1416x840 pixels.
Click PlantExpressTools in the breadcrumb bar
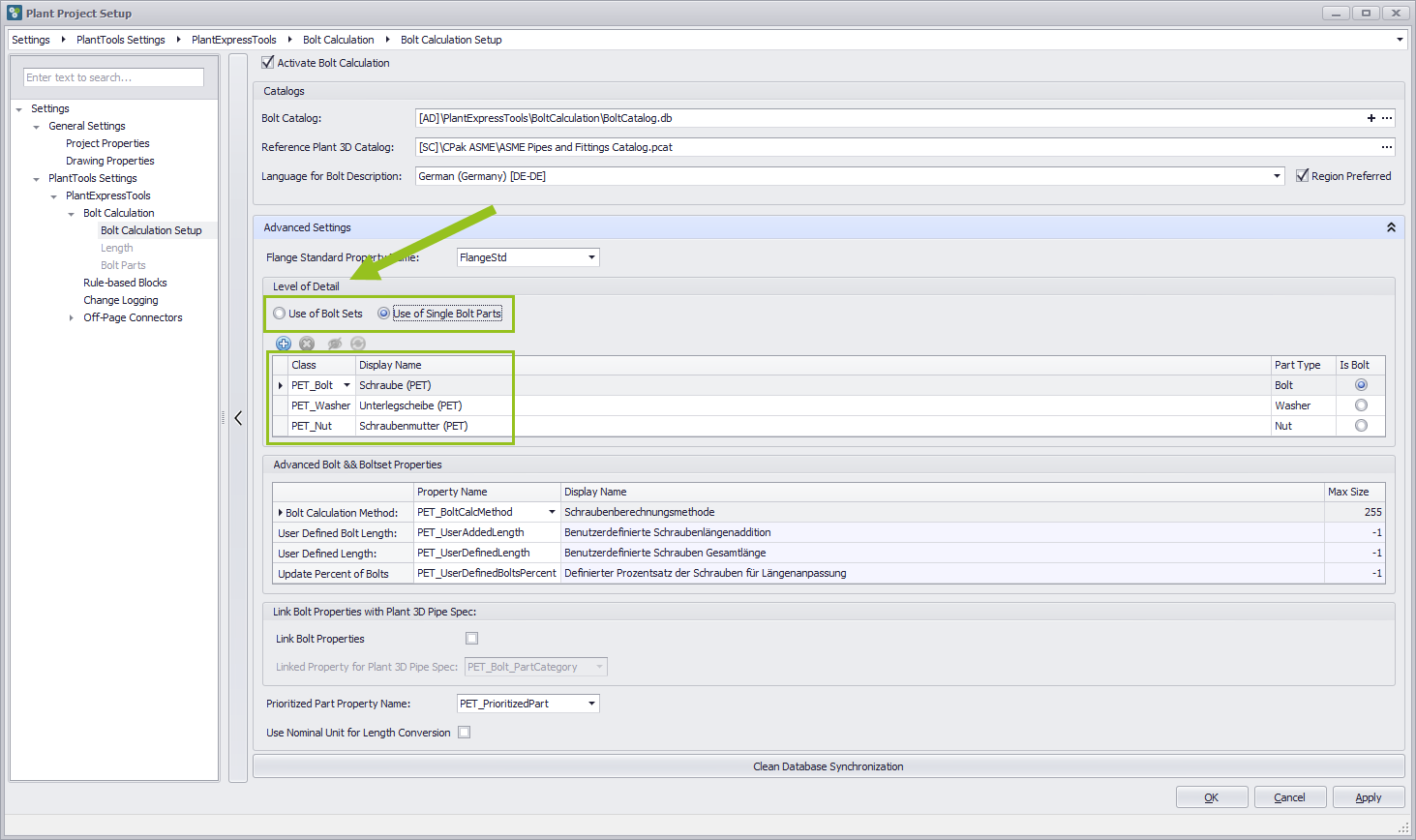pos(234,40)
